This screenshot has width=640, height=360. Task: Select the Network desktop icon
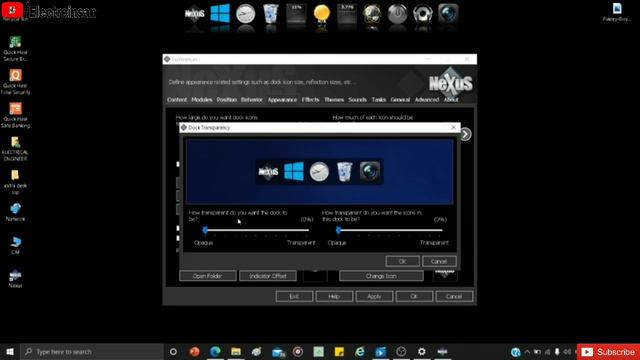[16, 212]
